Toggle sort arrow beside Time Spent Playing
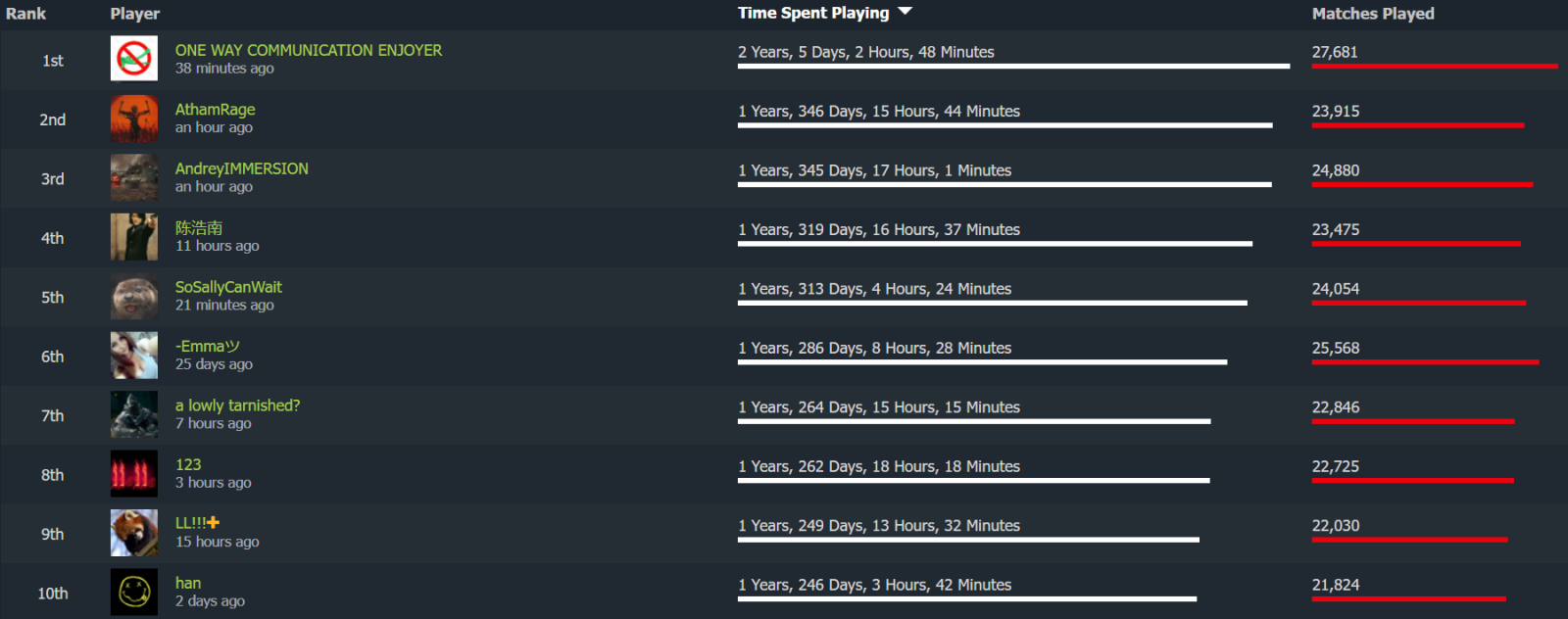Viewport: 1568px width, 619px height. point(905,12)
